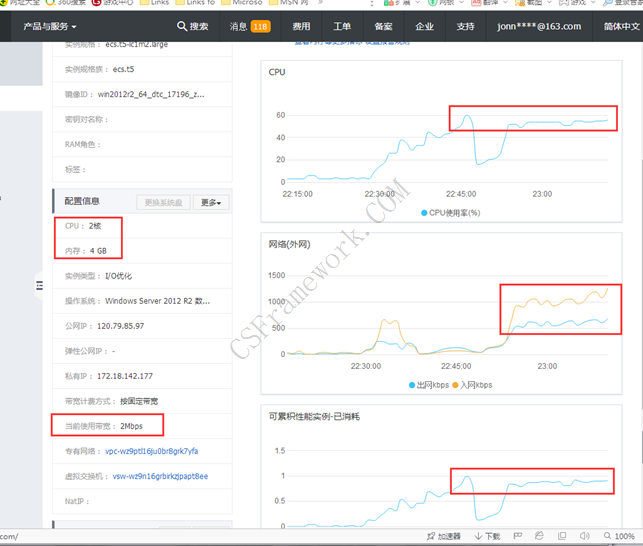The height and width of the screenshot is (546, 643).
Task: Open the 100% zoom magnifier in status bar
Action: click(607, 536)
